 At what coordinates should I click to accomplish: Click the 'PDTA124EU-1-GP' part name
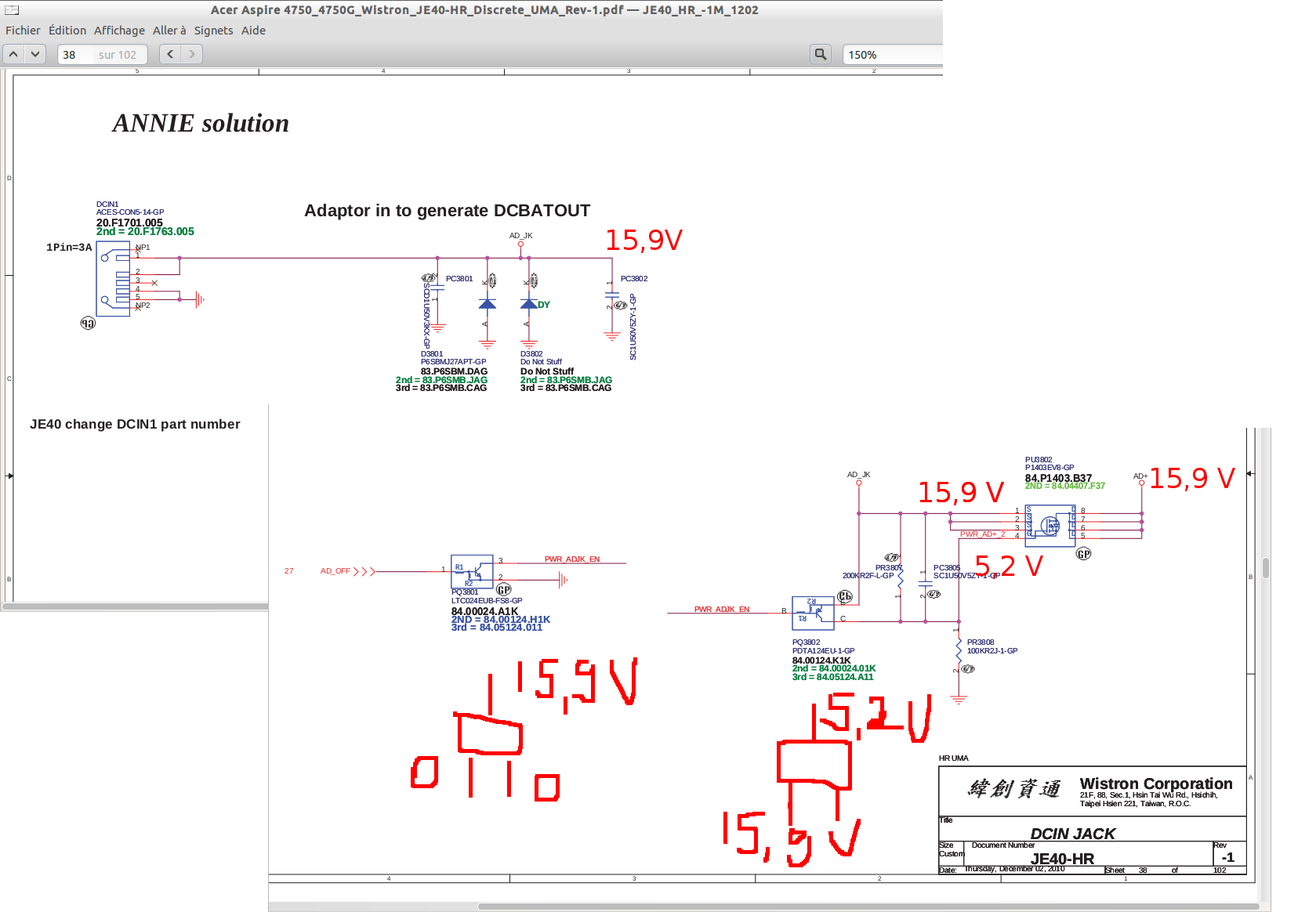(823, 651)
